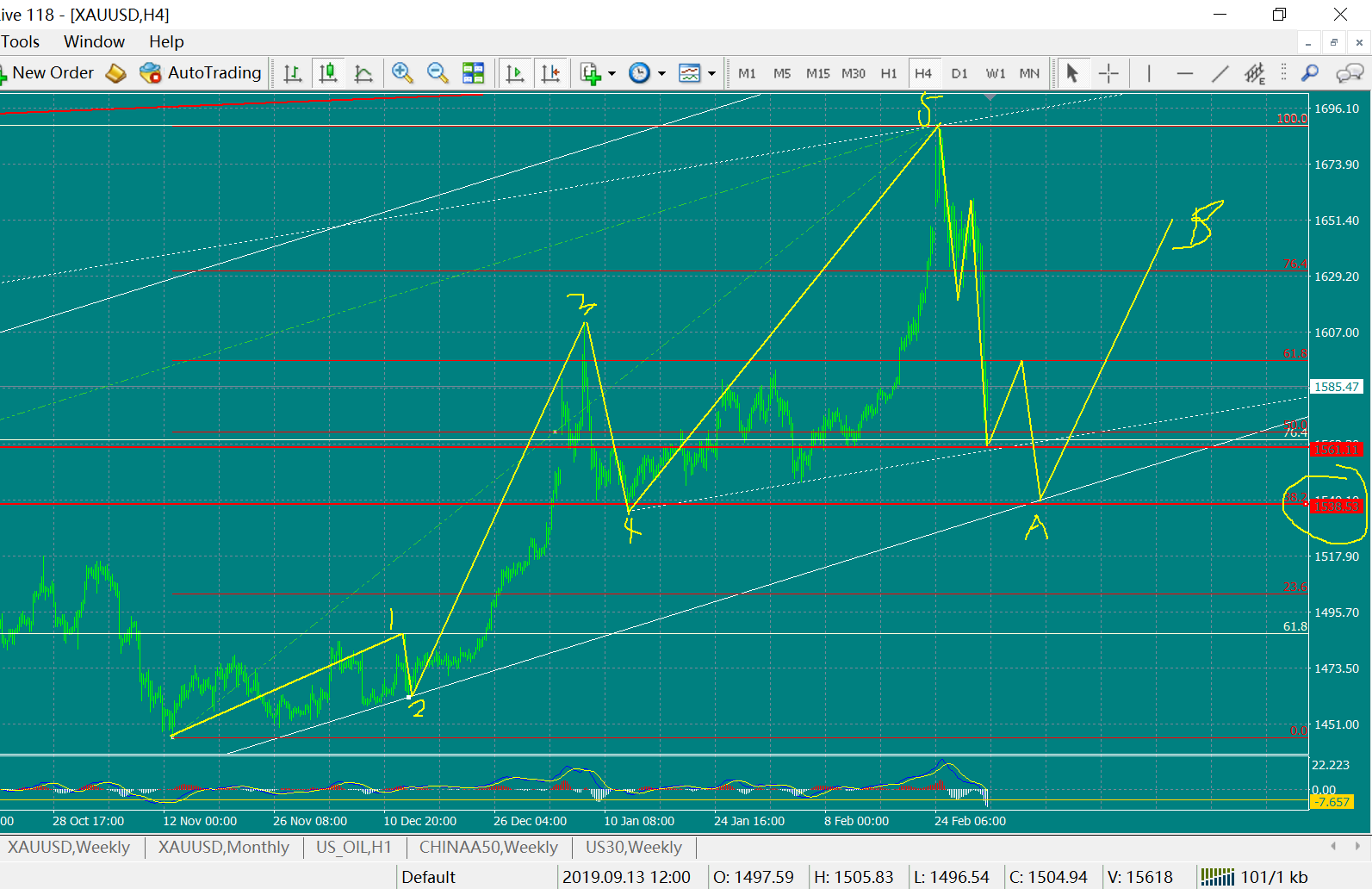This screenshot has width=1372, height=889.
Task: Open the Help menu
Action: coord(166,41)
